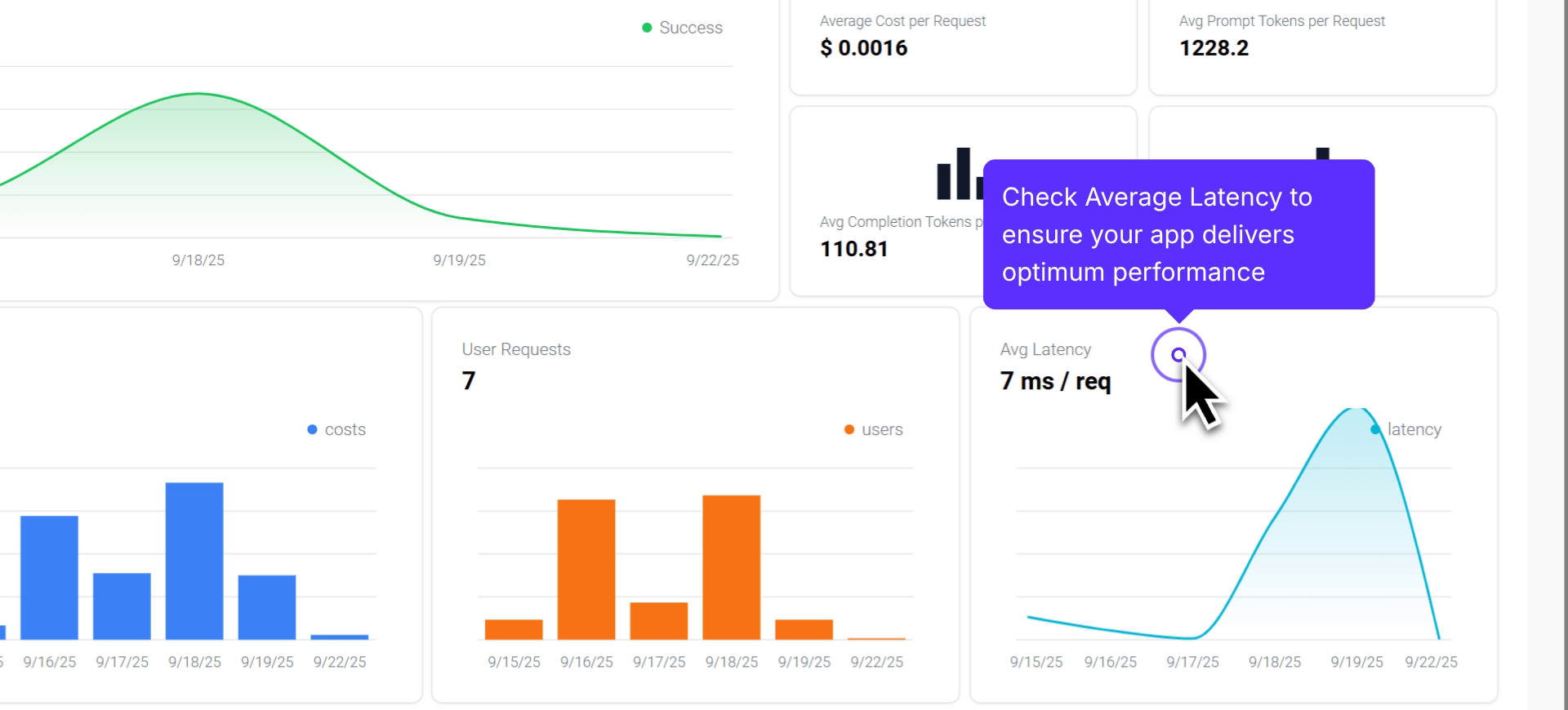Hide the costs series via legend label
This screenshot has height=710, width=1568.
tap(345, 429)
